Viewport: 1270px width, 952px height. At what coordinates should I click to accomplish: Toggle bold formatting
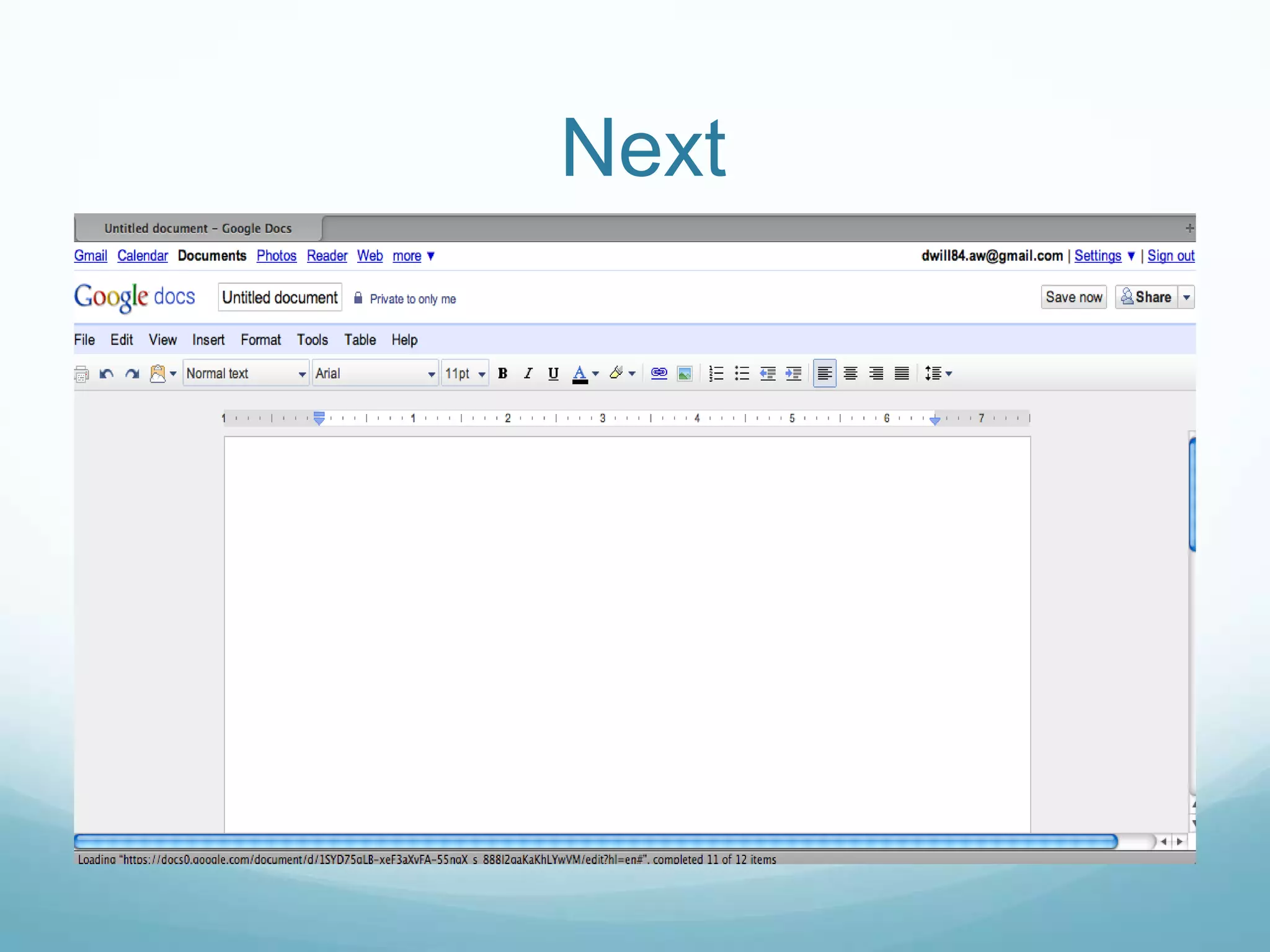[x=503, y=373]
